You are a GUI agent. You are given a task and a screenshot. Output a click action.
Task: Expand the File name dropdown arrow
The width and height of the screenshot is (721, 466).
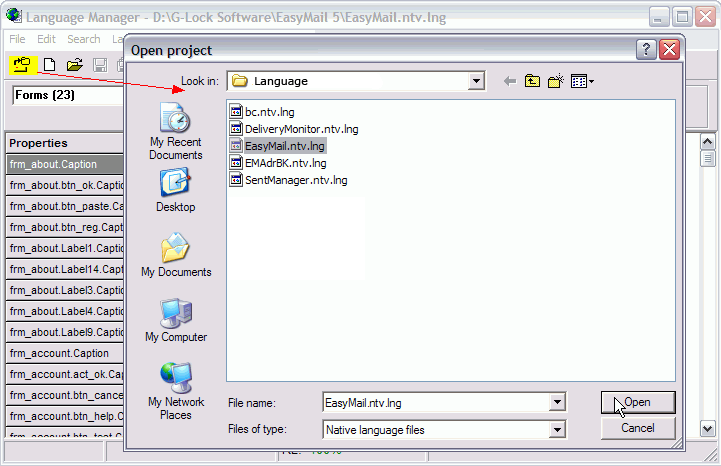[x=557, y=402]
